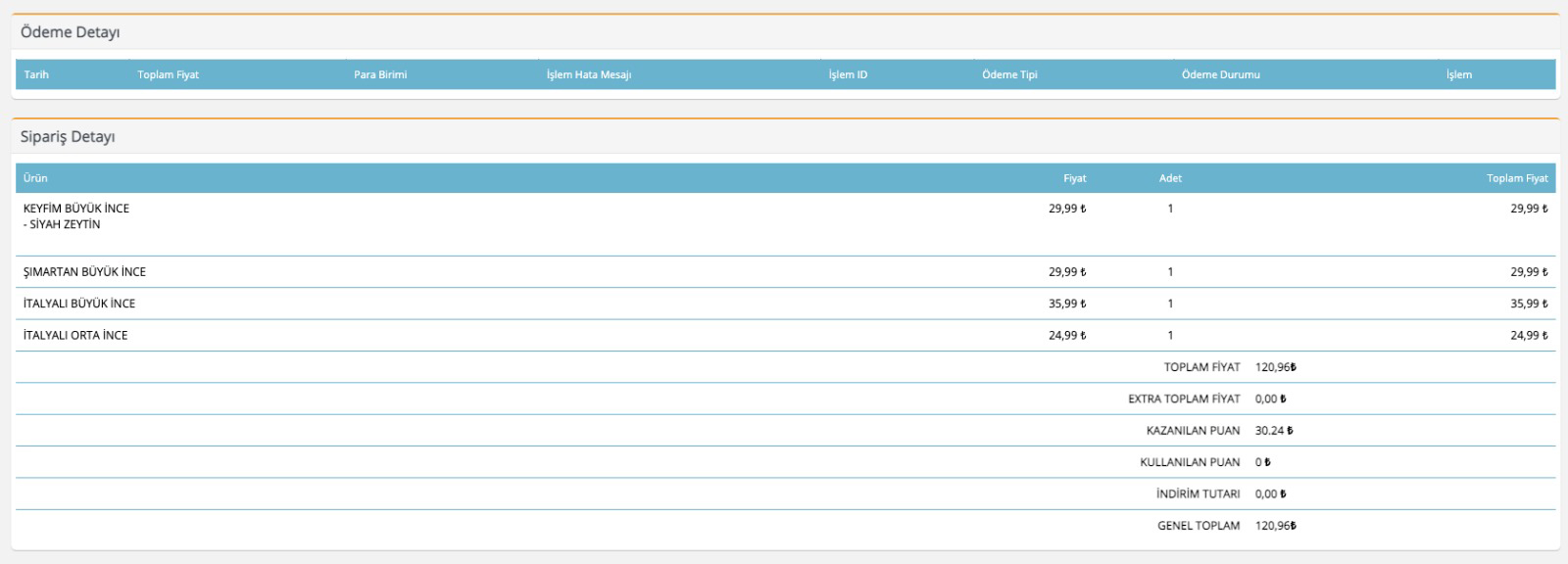Click the "Fiyat" column header in Sipariş Detayı
This screenshot has height=564, width=1568.
[1075, 178]
